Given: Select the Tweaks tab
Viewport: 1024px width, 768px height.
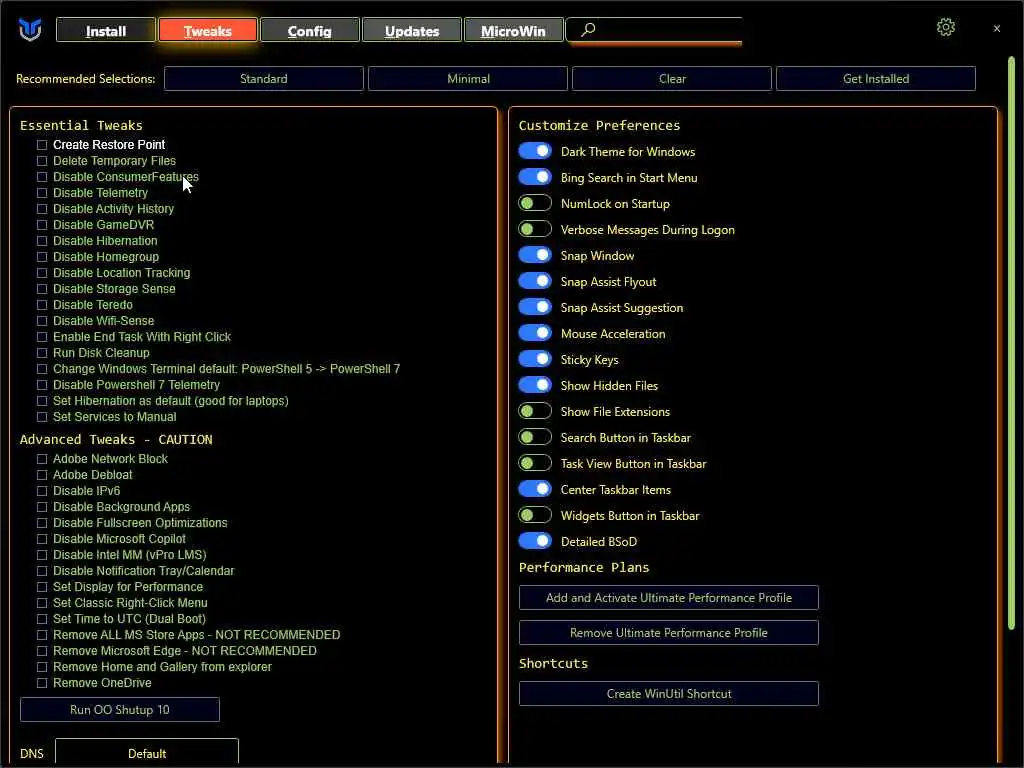Looking at the screenshot, I should pos(208,31).
